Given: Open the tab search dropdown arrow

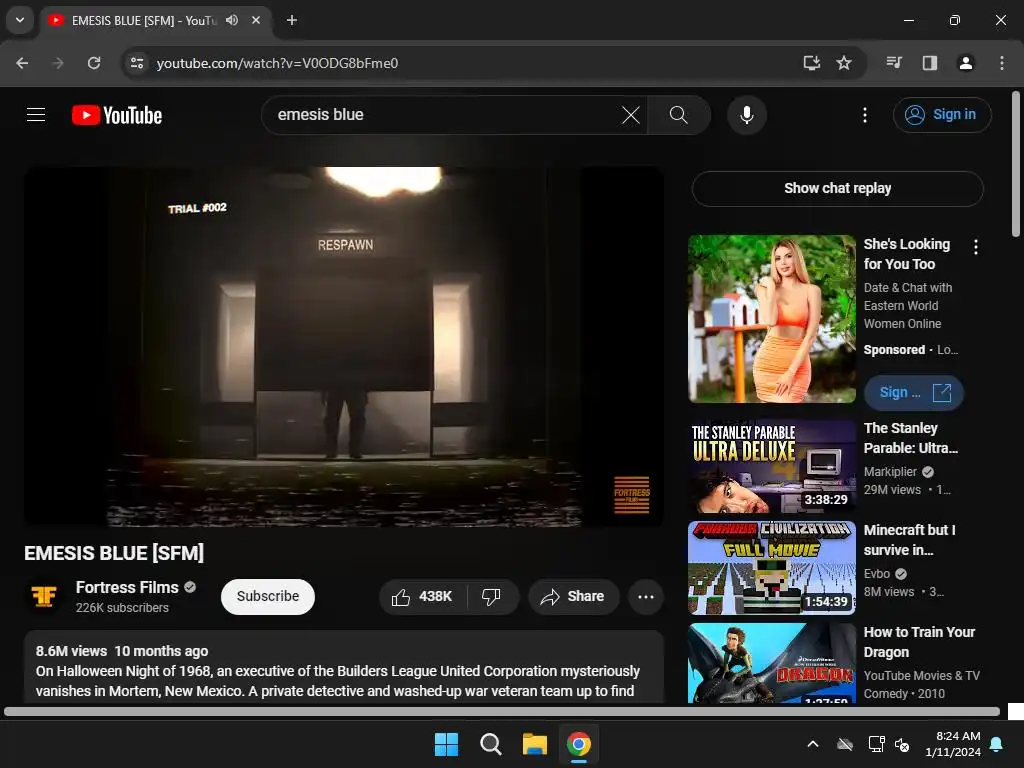Looking at the screenshot, I should tap(20, 20).
